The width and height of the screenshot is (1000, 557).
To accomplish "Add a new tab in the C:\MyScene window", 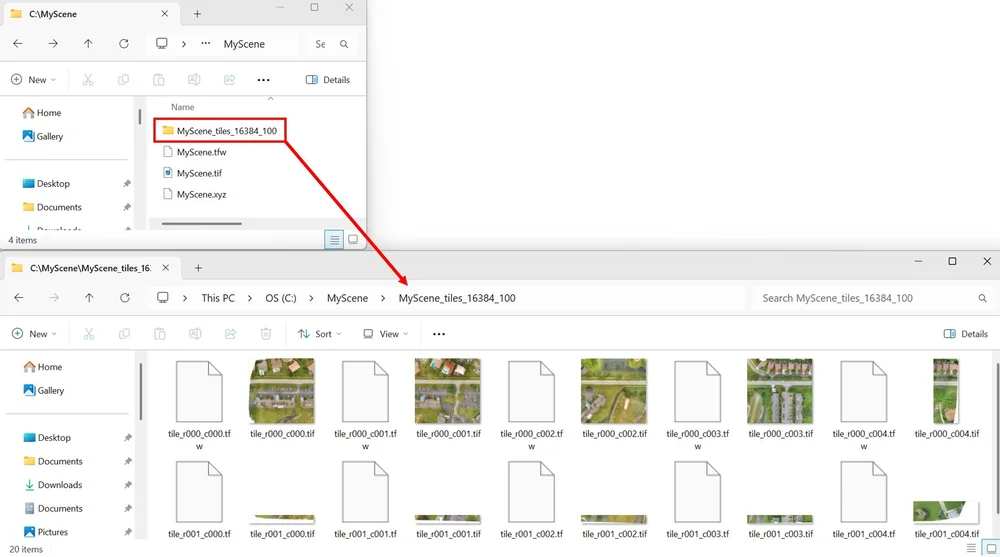I will point(197,14).
